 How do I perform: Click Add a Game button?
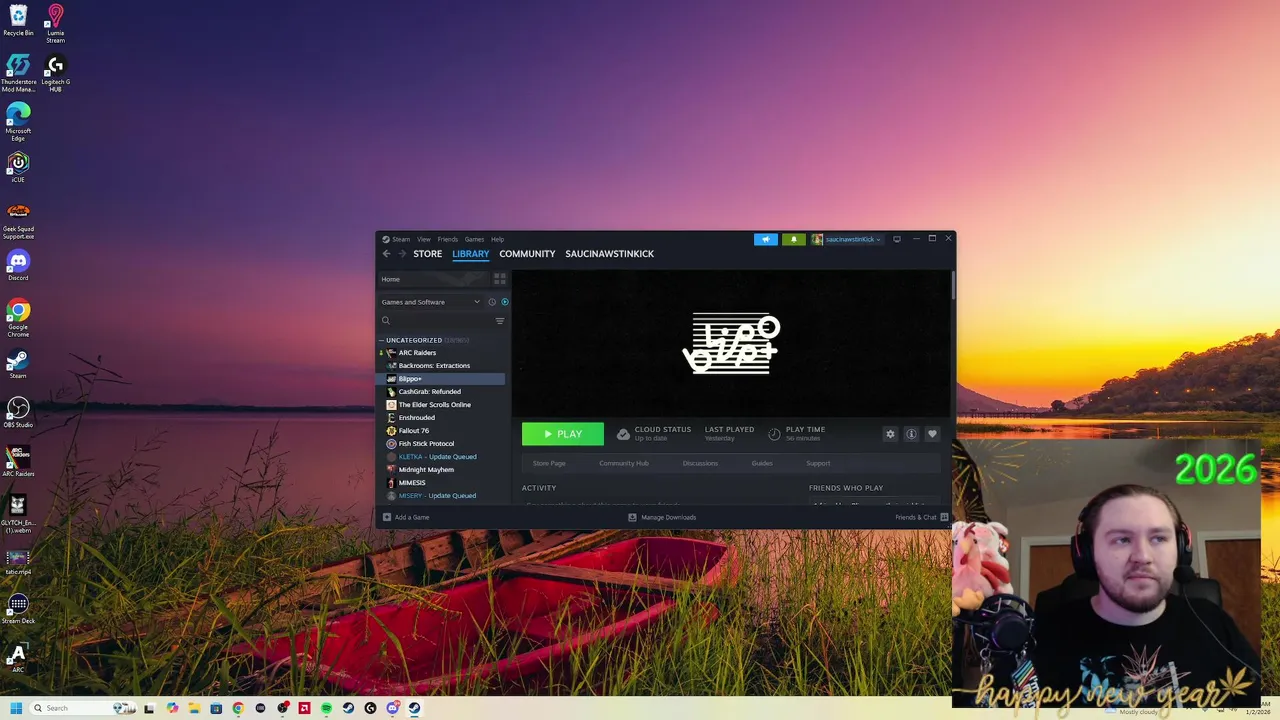[x=406, y=517]
